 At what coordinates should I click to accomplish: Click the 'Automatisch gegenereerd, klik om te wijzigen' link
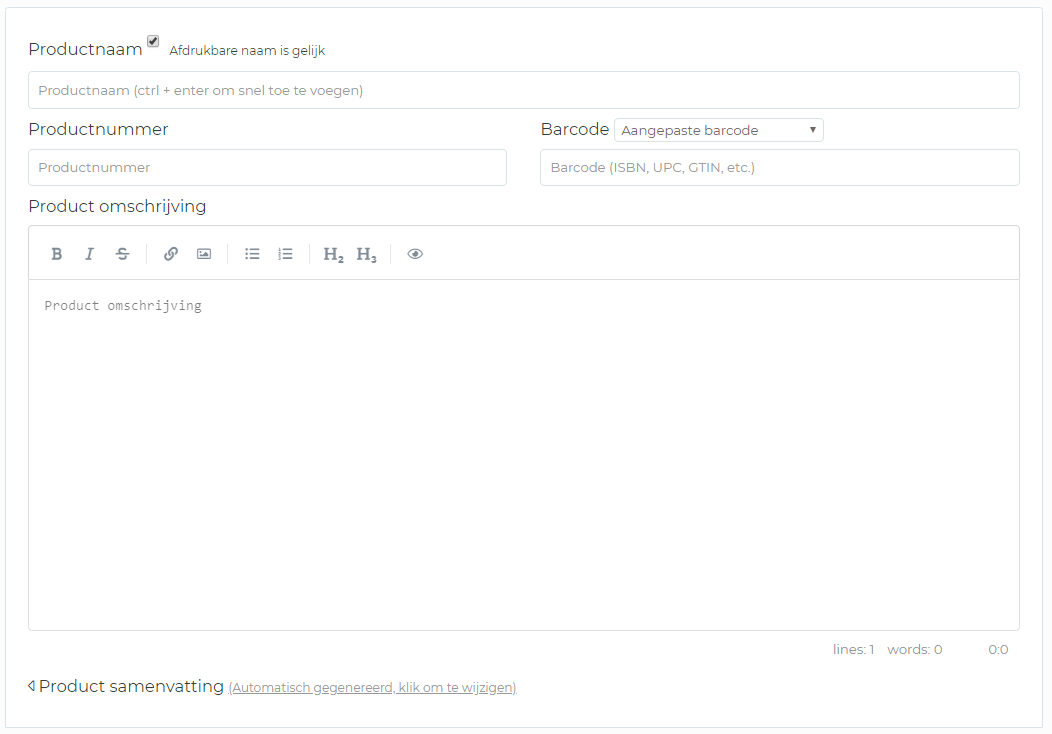(x=372, y=688)
